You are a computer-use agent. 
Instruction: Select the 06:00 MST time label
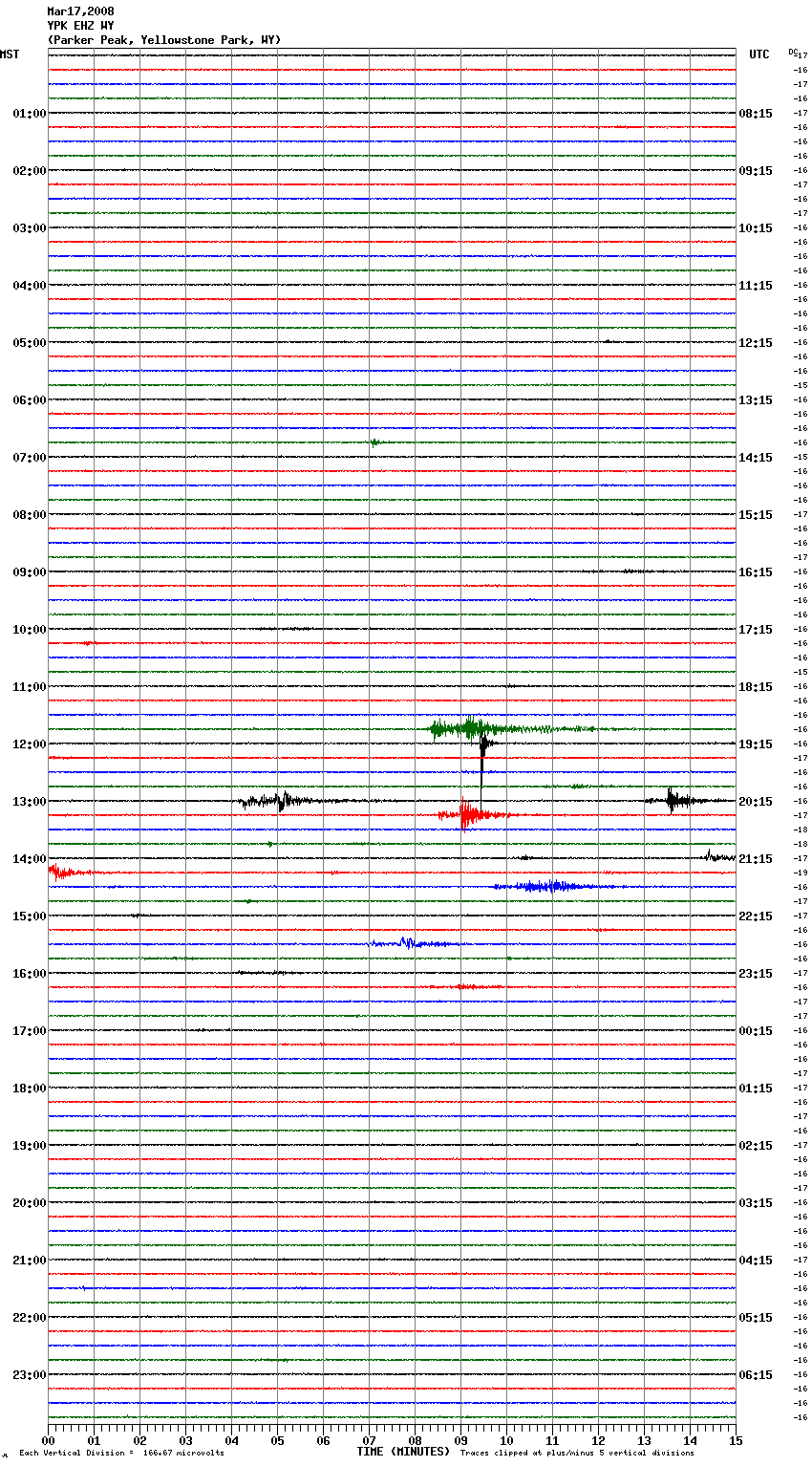30,400
